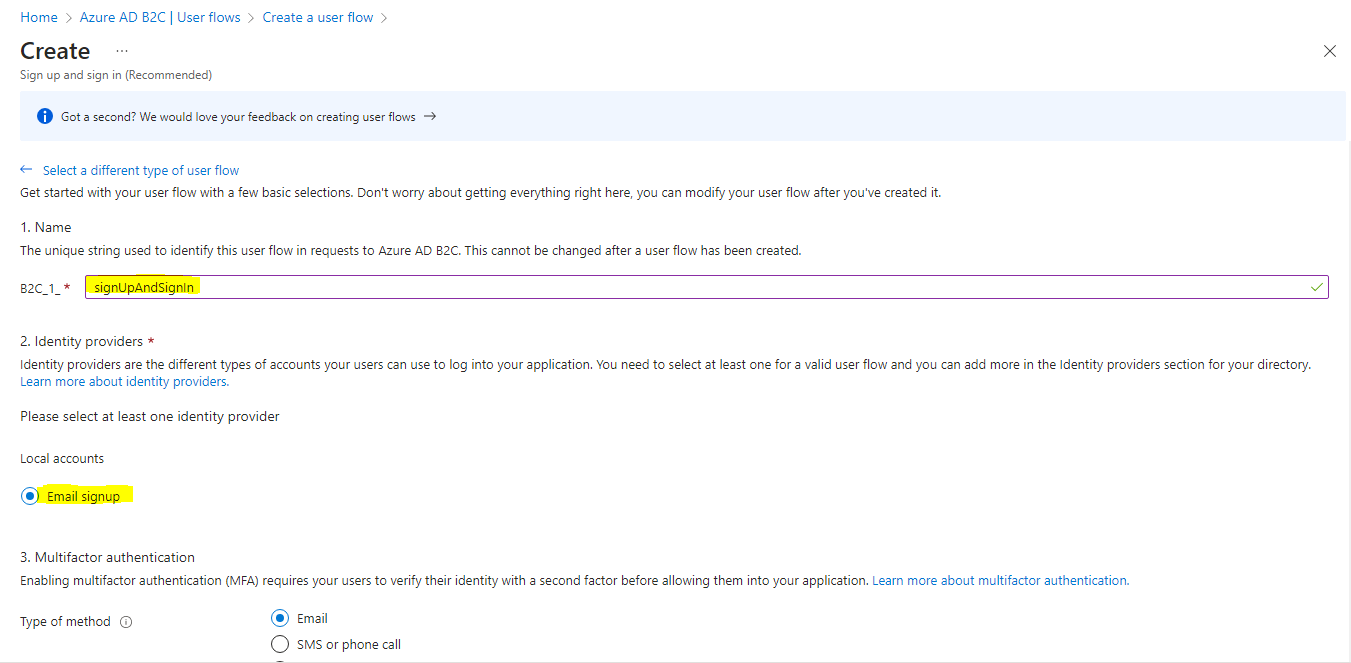1351x663 pixels.
Task: Click the info icon beside Type of method
Action: [x=126, y=622]
